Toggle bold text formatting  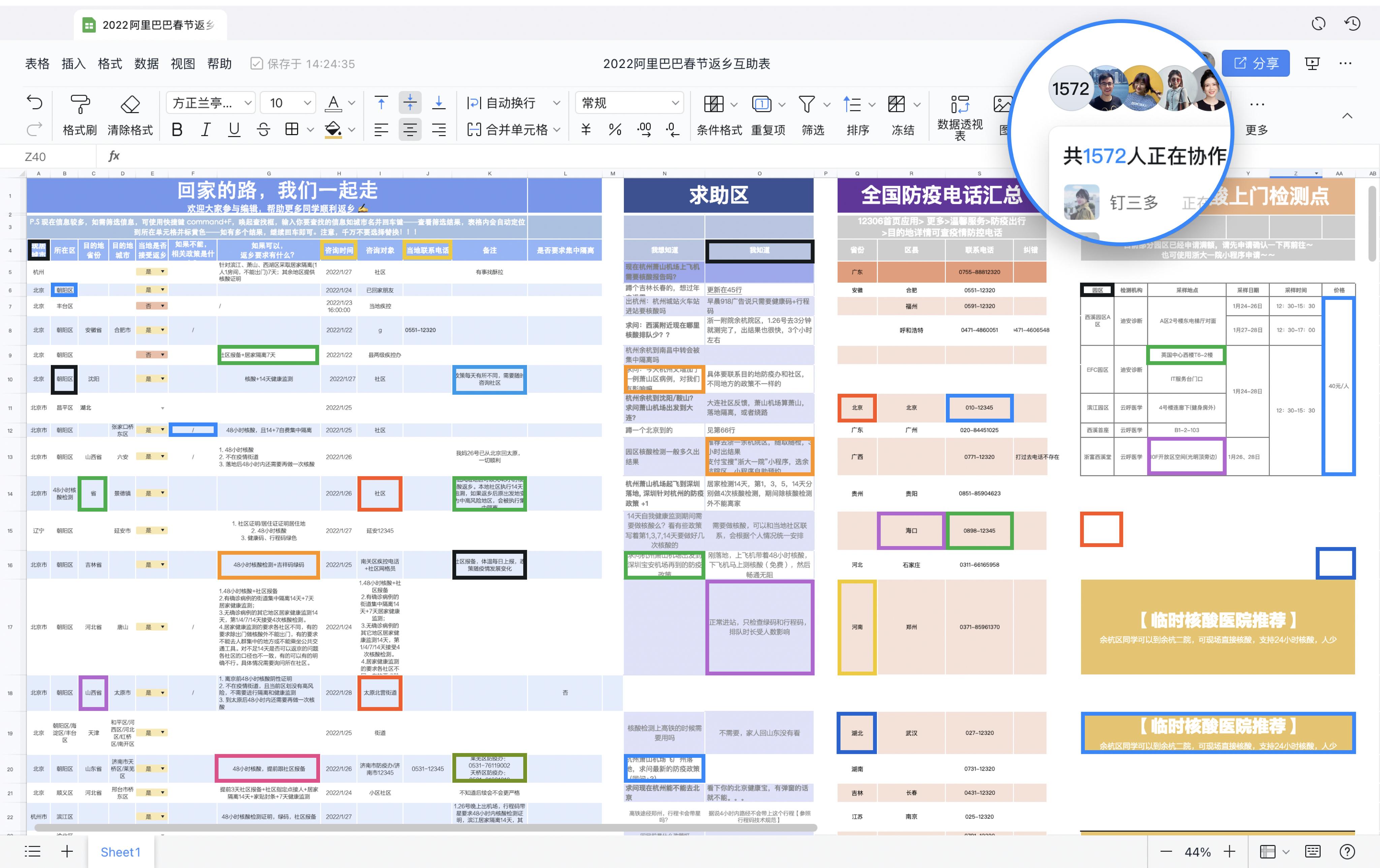click(177, 129)
